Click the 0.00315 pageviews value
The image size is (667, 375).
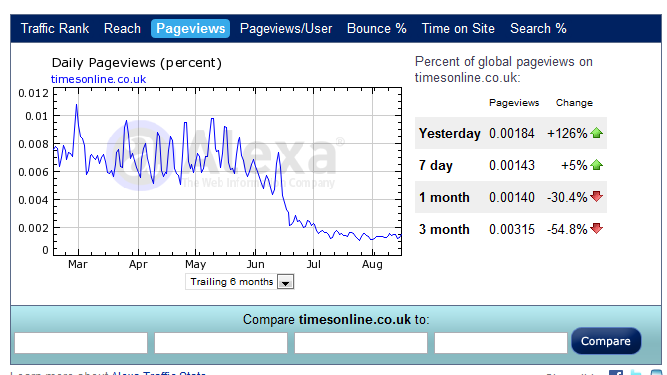[x=512, y=229]
